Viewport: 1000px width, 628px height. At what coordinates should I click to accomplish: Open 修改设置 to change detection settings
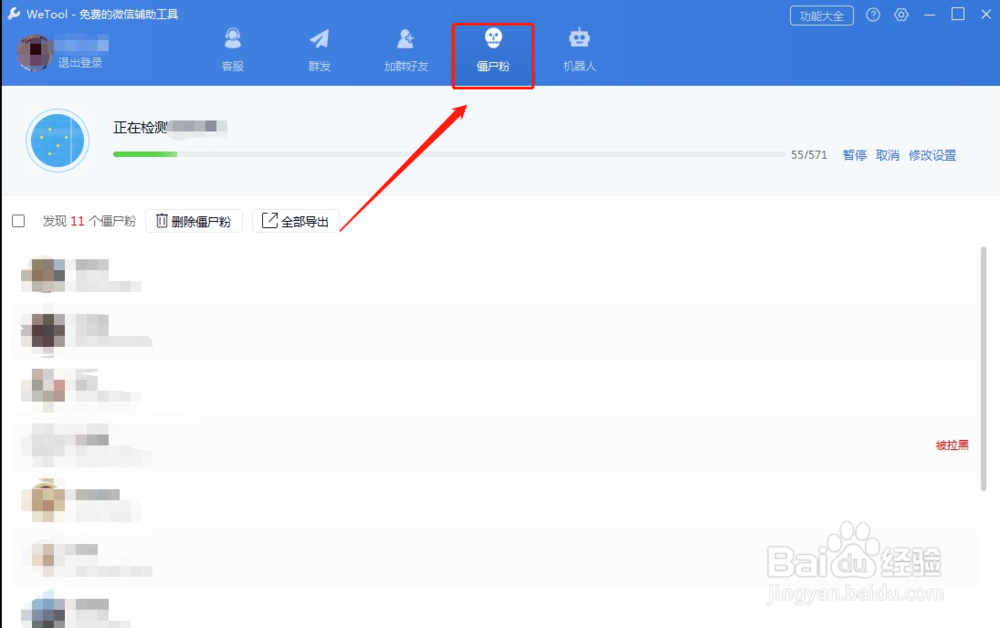tap(933, 155)
